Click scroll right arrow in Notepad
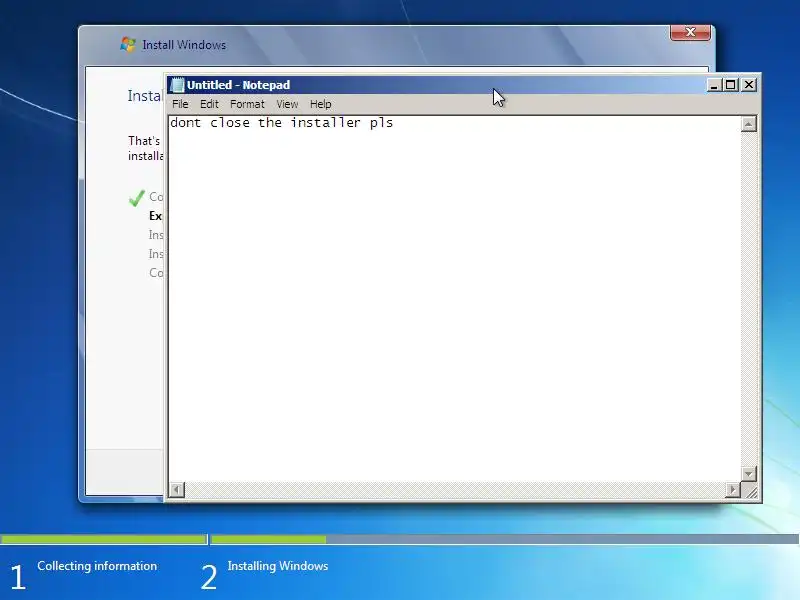 tap(732, 490)
